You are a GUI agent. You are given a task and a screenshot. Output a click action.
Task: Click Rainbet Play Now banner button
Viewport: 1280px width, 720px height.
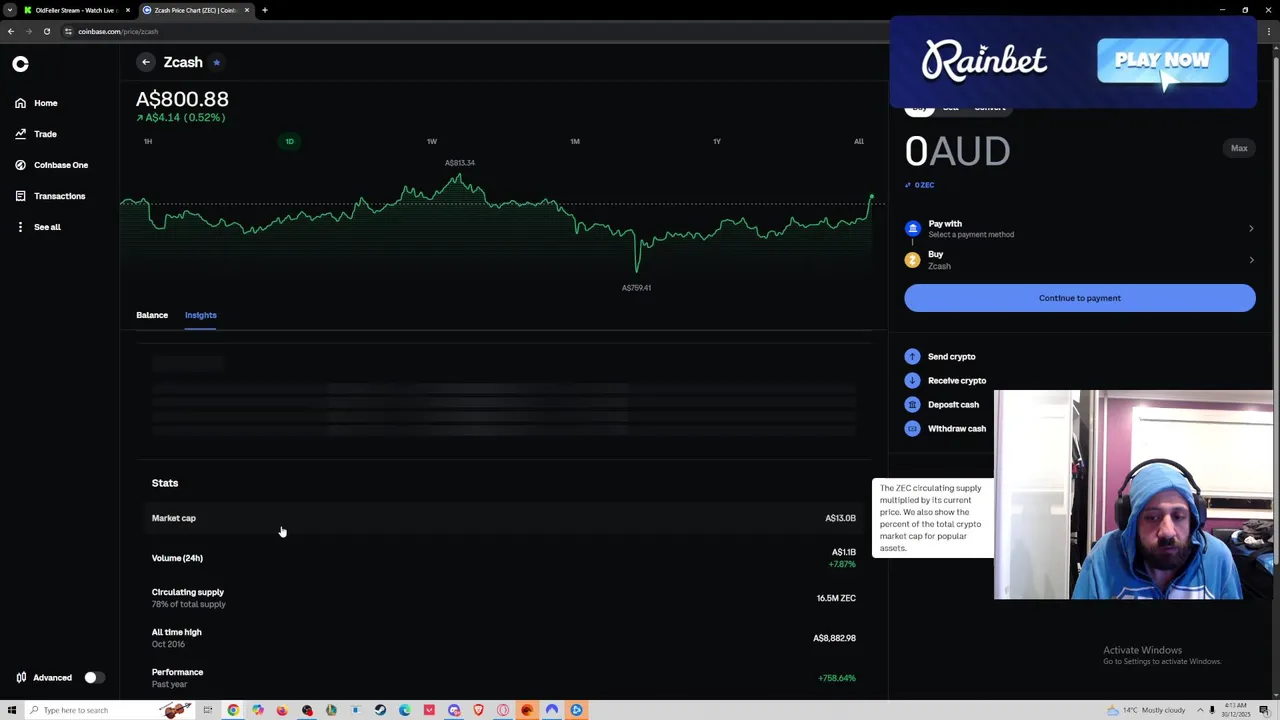coord(1162,61)
